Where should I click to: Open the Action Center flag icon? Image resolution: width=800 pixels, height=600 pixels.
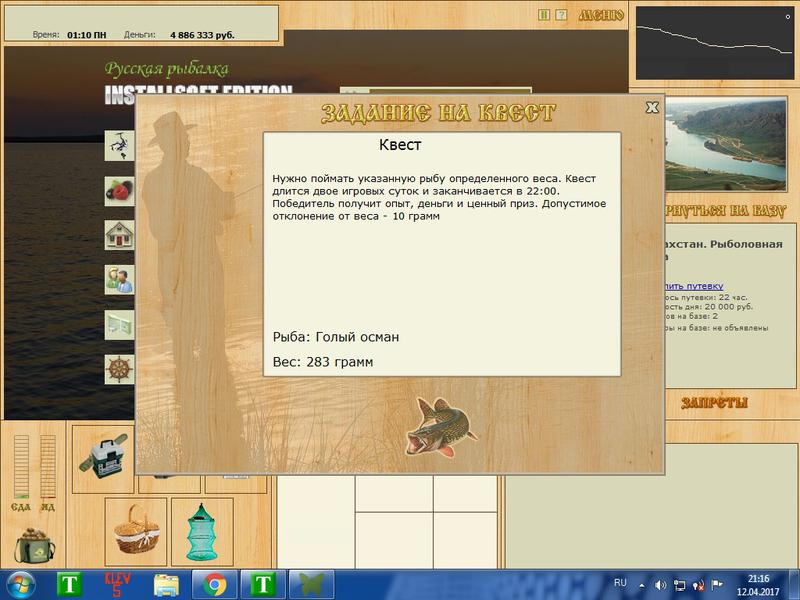click(x=717, y=585)
